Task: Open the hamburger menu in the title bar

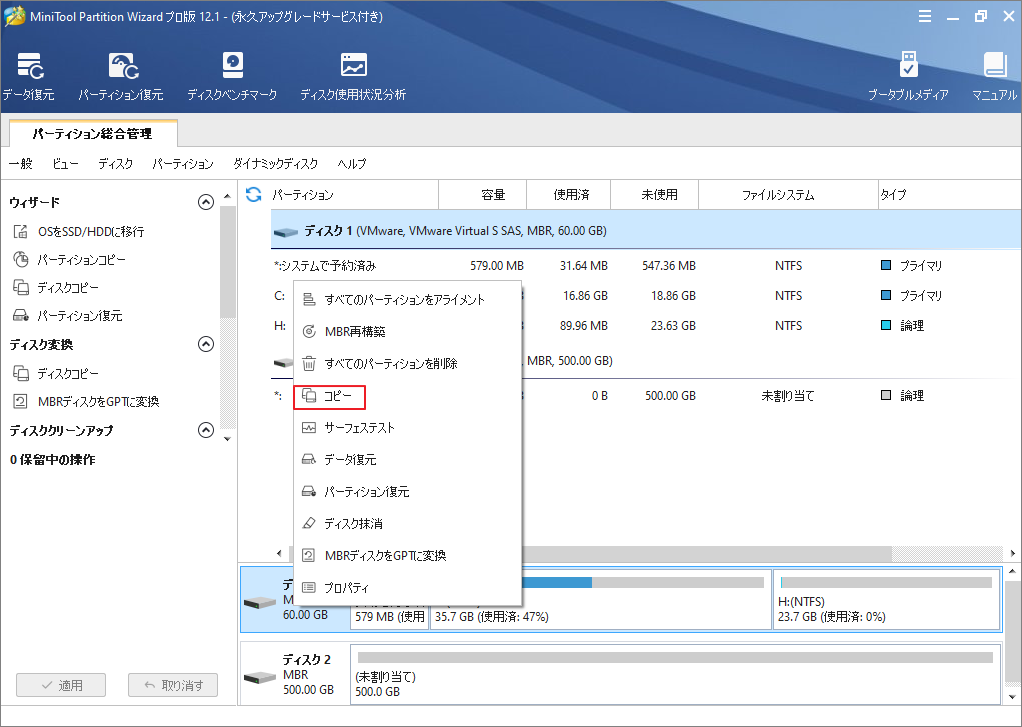Action: pyautogui.click(x=925, y=17)
